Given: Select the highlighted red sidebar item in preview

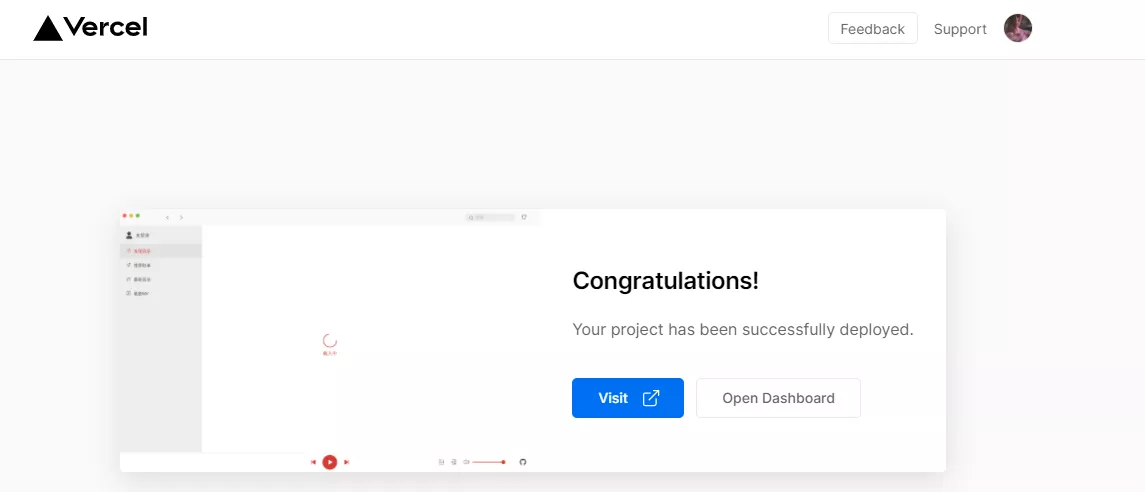Looking at the screenshot, I should point(161,250).
